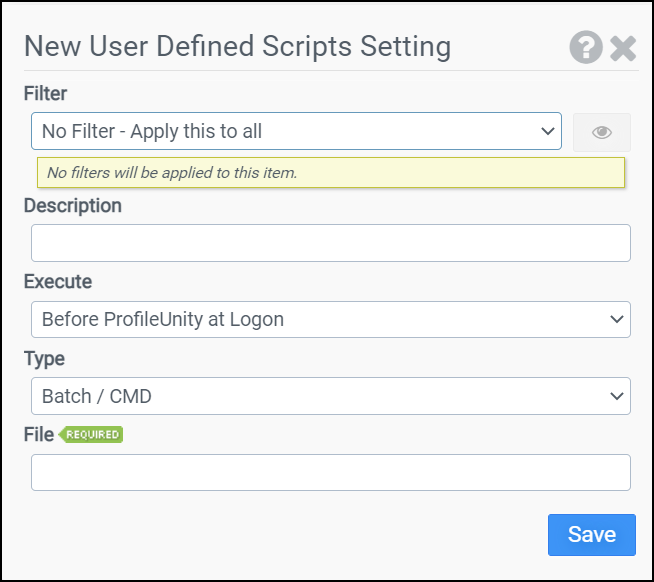Click the Filter field label
The height and width of the screenshot is (582, 654).
45,93
